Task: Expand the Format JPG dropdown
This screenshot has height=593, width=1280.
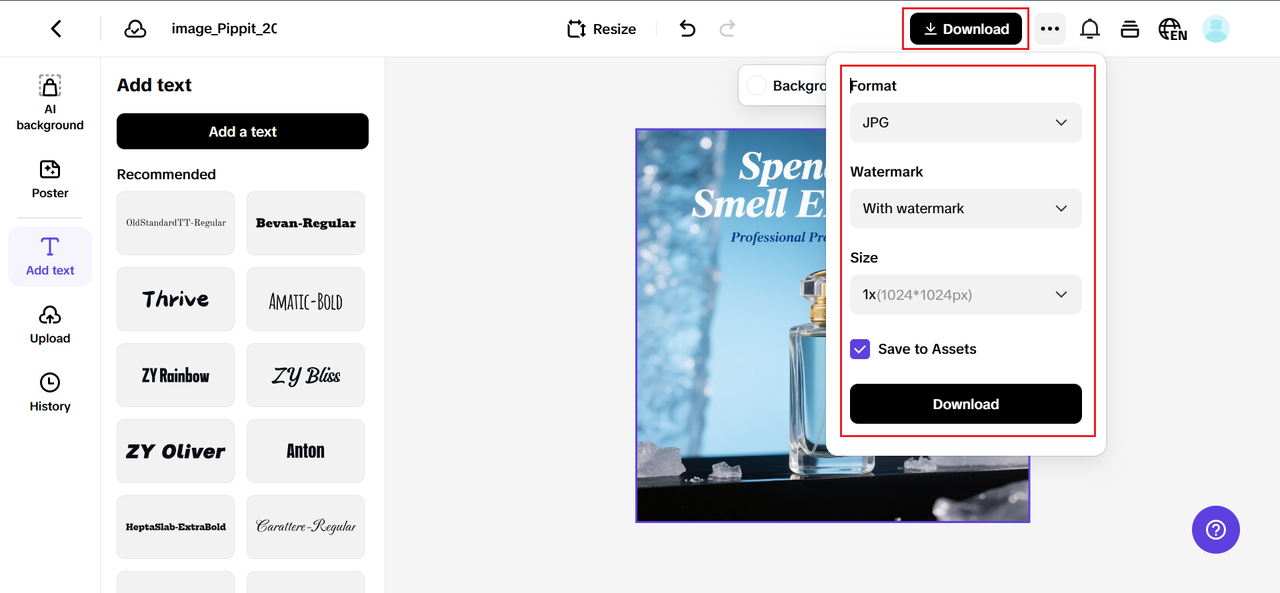Action: pyautogui.click(x=965, y=122)
